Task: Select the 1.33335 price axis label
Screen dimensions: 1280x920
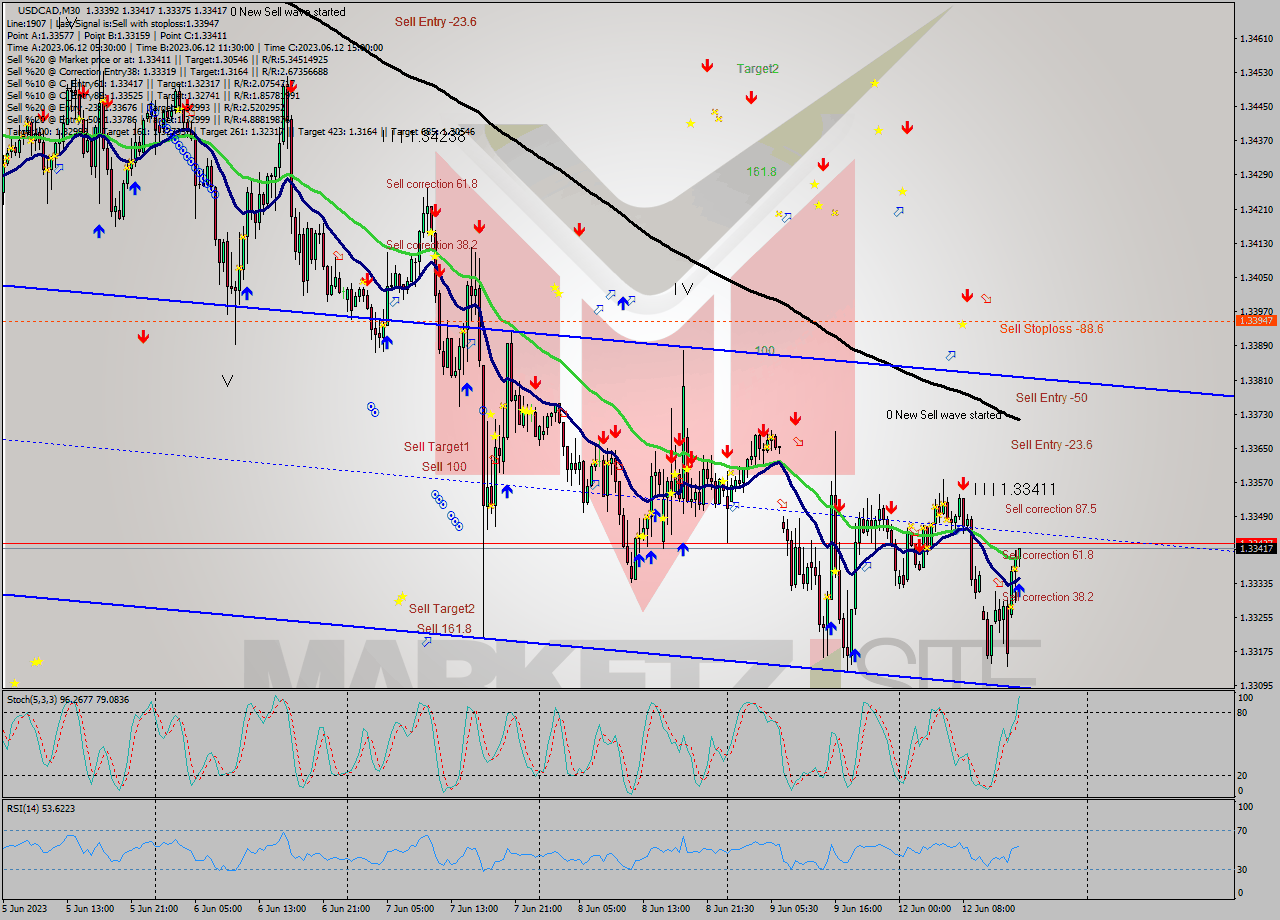Action: 1255,583
